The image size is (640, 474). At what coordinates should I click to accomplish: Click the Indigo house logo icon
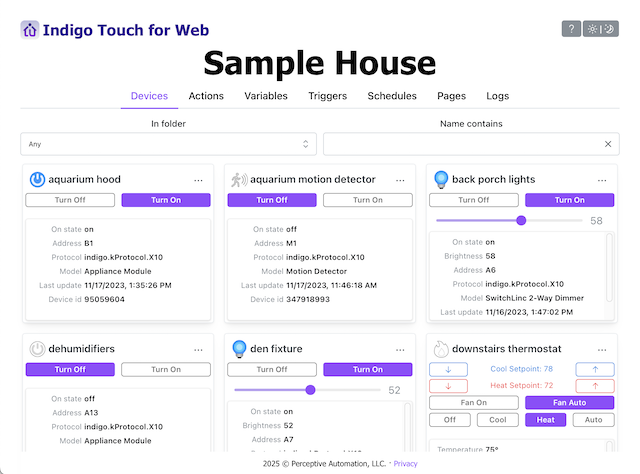[30, 30]
